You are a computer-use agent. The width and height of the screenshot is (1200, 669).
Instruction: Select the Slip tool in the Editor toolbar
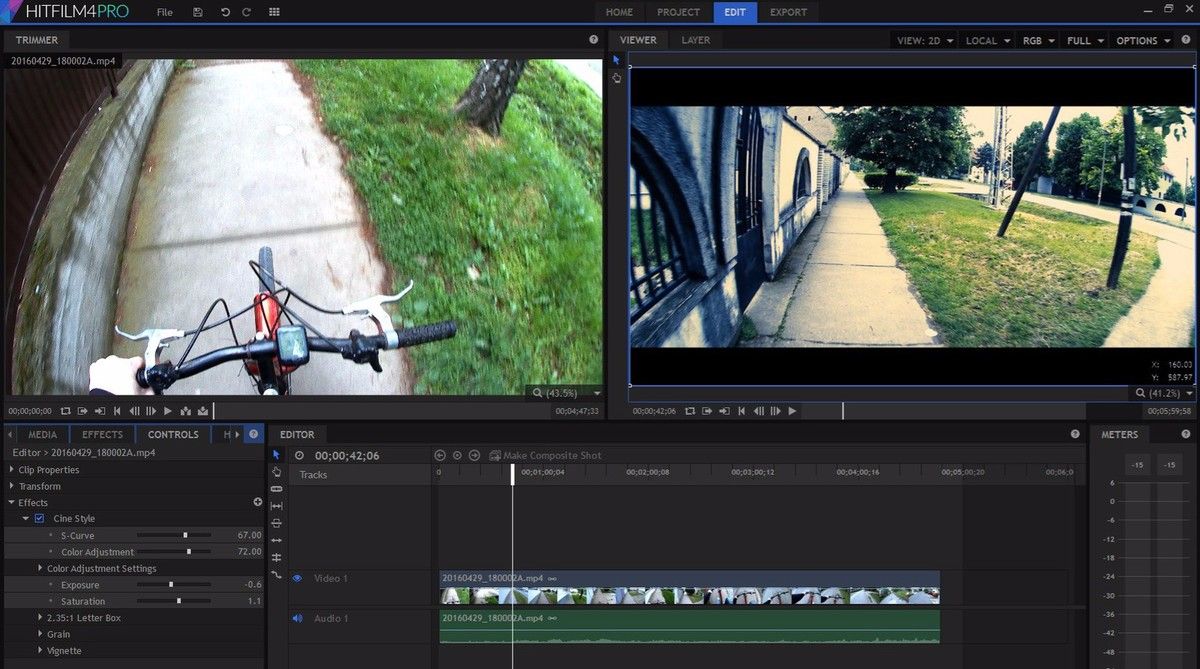pyautogui.click(x=277, y=506)
